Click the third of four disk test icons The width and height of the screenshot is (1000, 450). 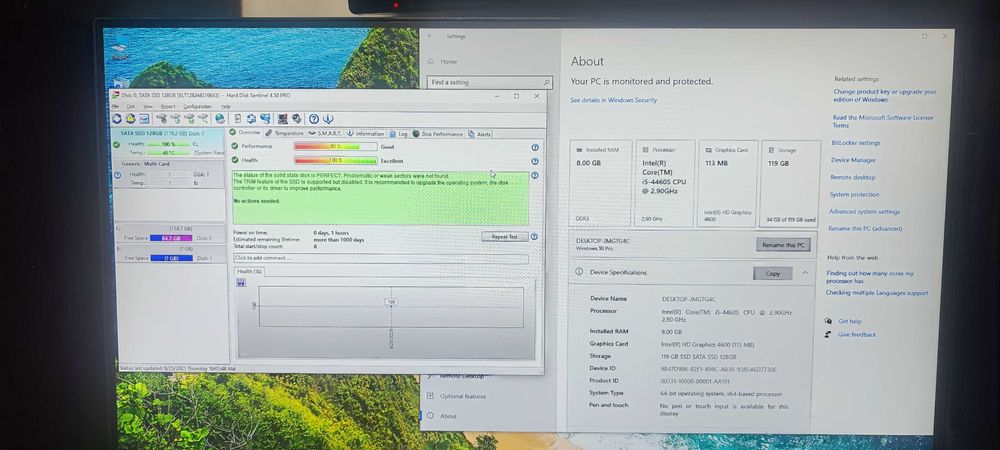coord(189,119)
